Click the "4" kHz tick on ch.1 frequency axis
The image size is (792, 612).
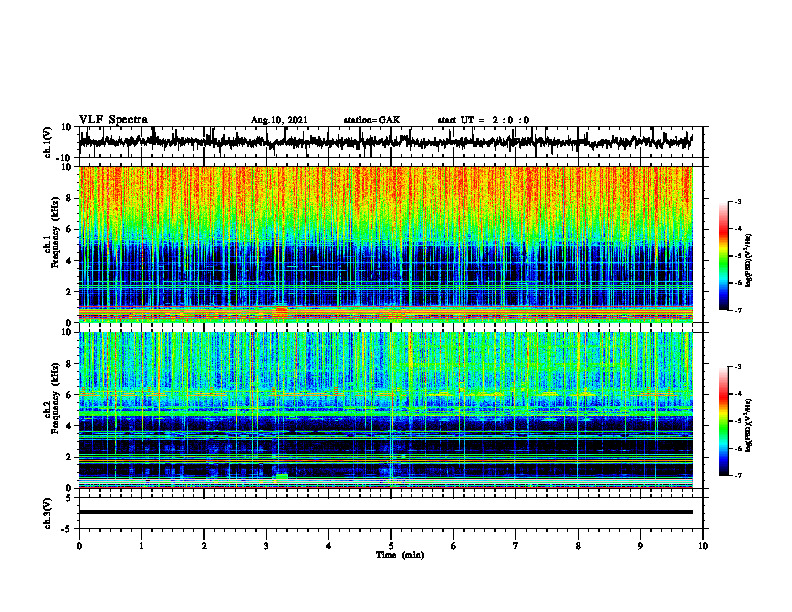pos(70,261)
